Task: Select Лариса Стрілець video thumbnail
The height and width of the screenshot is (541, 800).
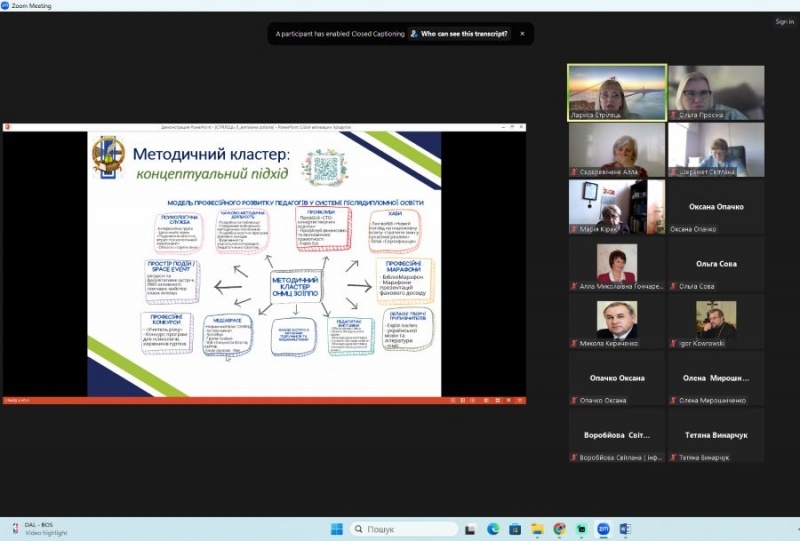Action: tap(616, 92)
